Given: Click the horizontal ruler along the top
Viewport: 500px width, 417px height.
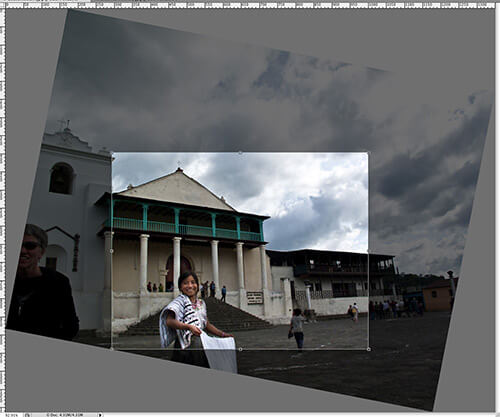Looking at the screenshot, I should click(250, 6).
